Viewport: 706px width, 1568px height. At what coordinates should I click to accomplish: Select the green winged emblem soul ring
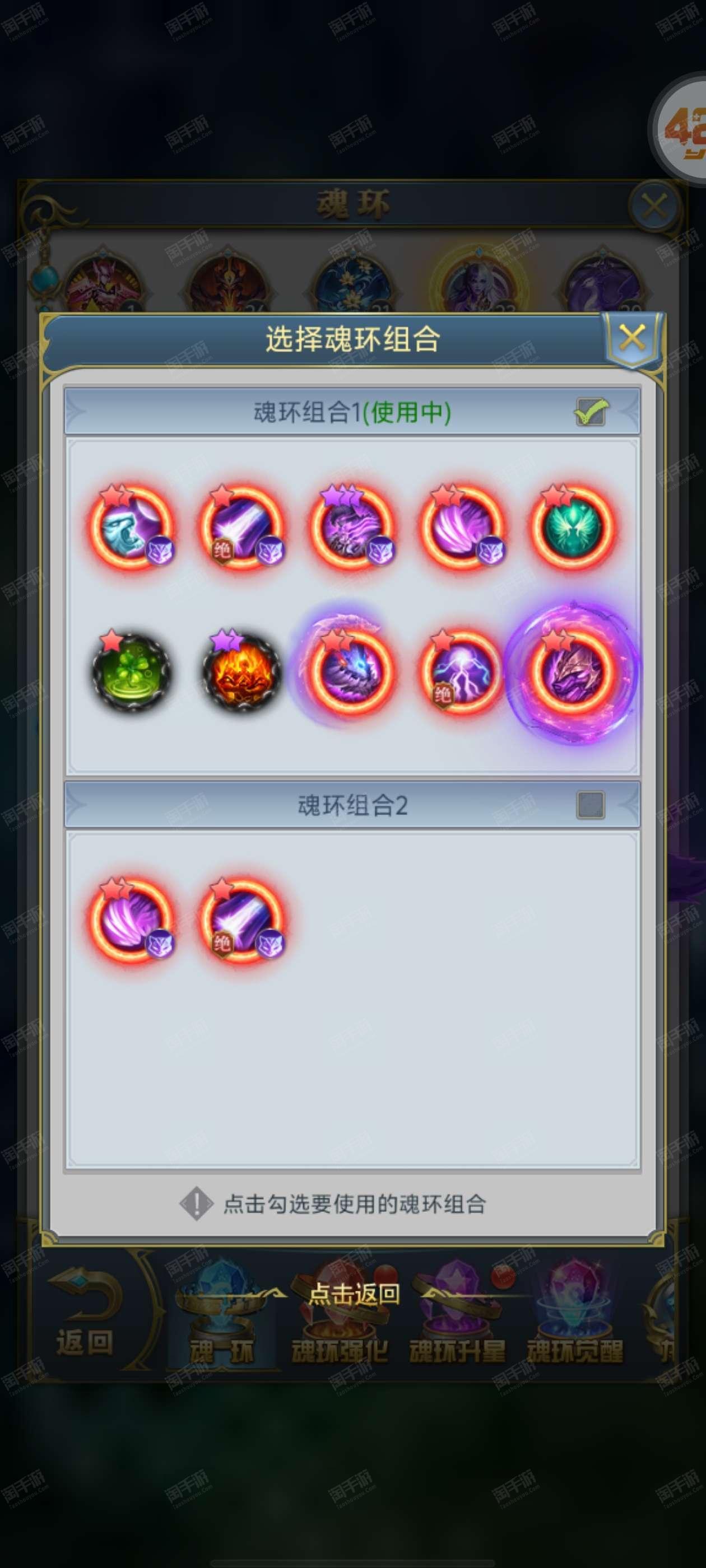click(x=572, y=527)
